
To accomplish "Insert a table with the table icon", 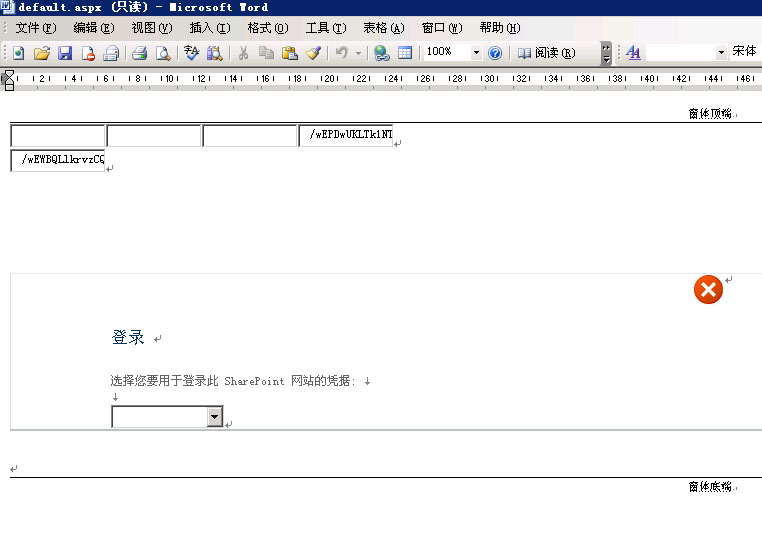I will [x=405, y=52].
